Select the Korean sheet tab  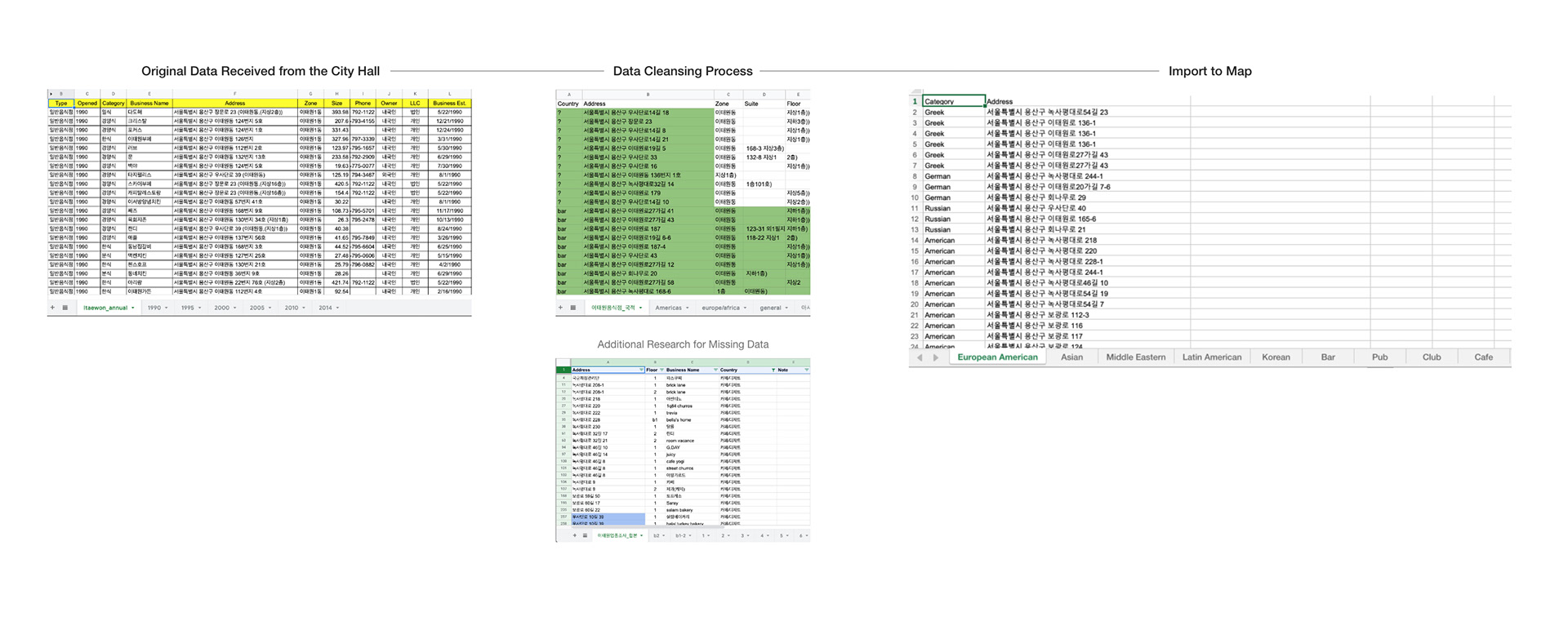click(1276, 357)
